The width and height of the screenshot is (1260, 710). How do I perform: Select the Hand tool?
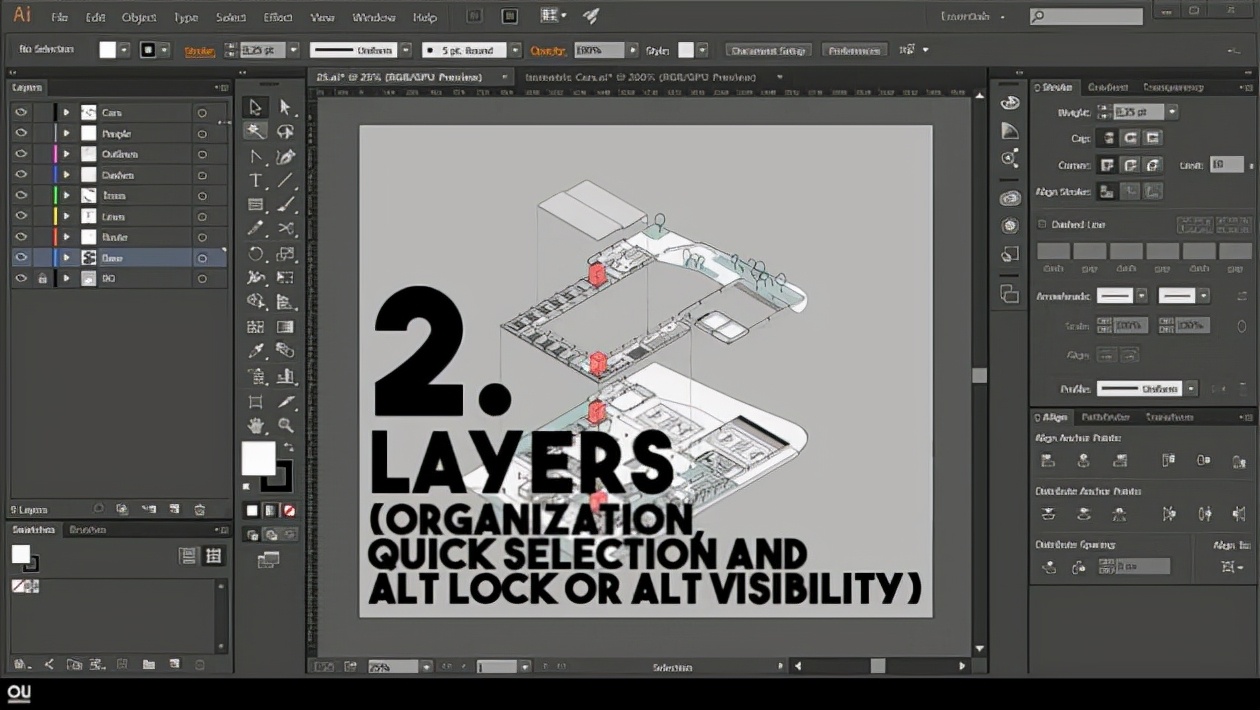coord(255,425)
